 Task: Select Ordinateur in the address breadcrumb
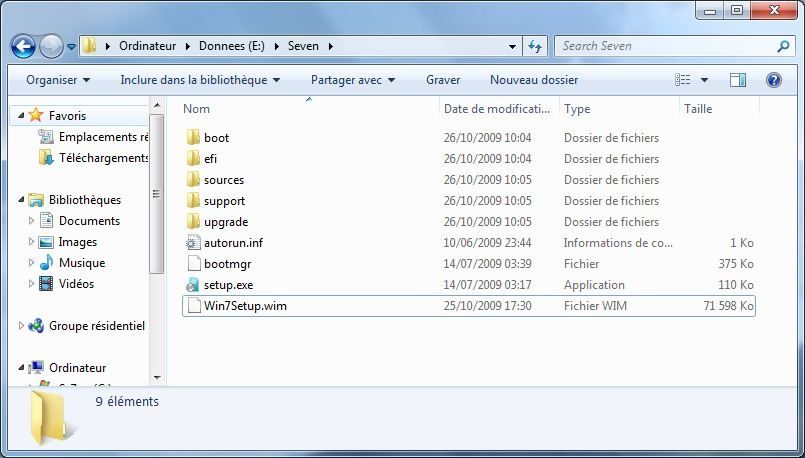pos(147,46)
